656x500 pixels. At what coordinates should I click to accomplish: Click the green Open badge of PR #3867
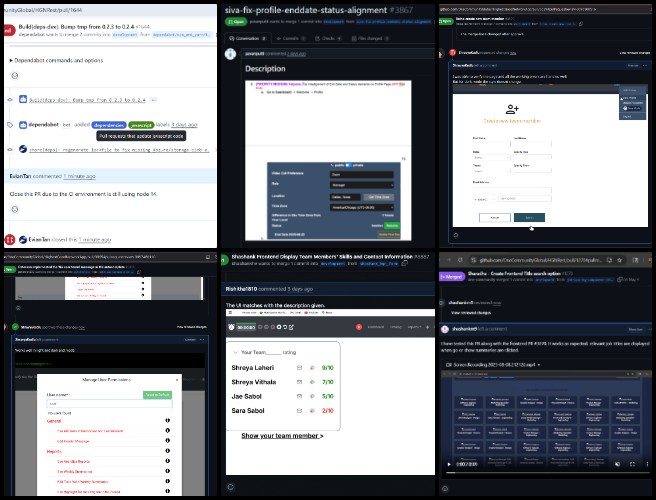click(236, 21)
